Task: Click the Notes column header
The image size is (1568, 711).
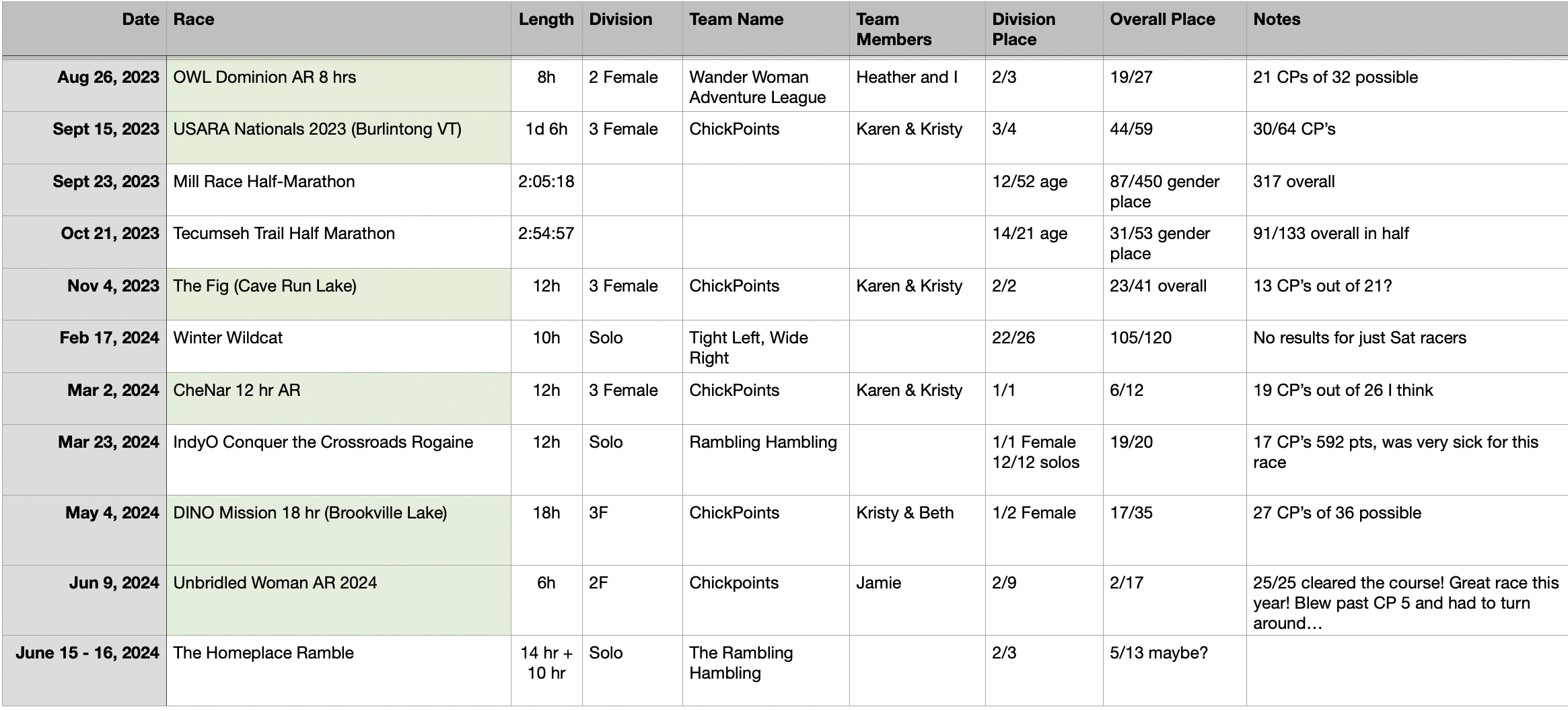Action: tap(1277, 20)
